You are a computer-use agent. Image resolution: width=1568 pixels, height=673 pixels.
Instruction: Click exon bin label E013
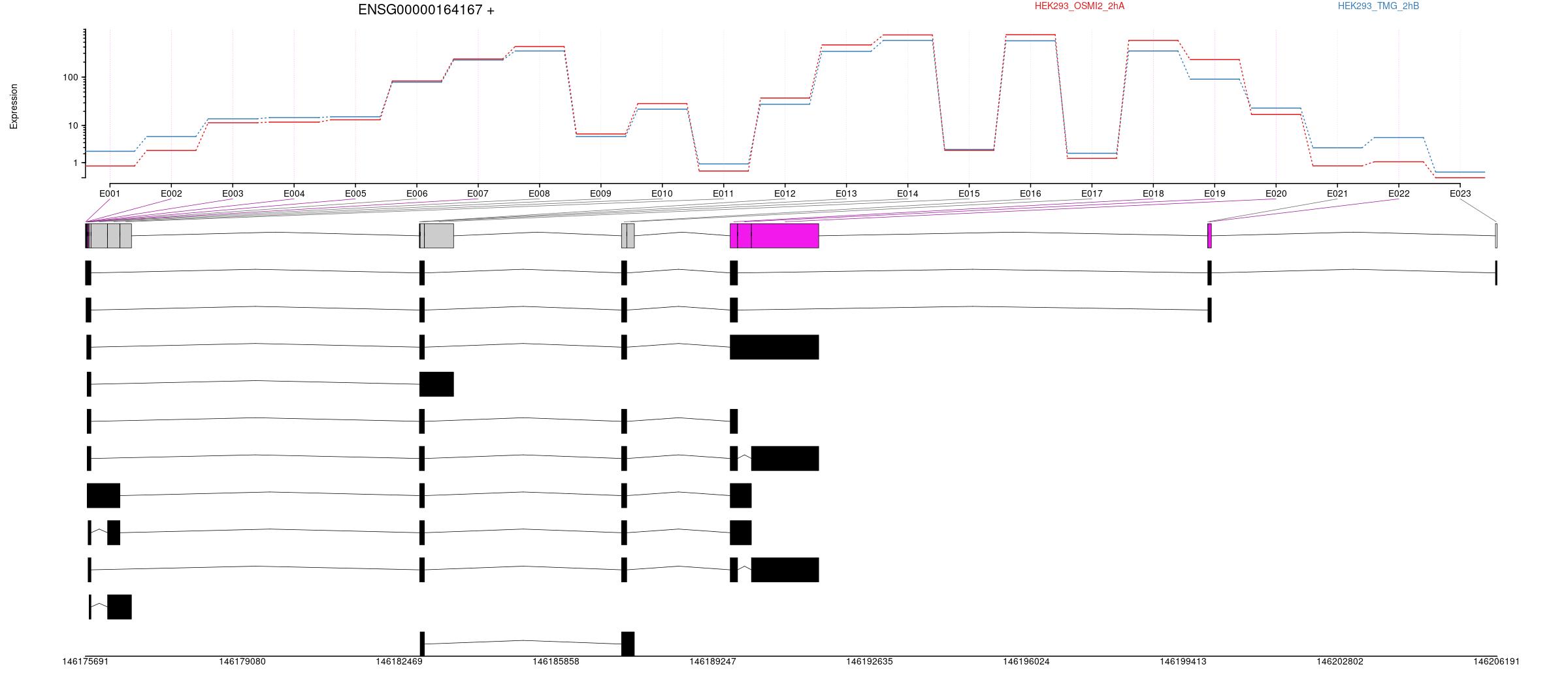(x=846, y=193)
